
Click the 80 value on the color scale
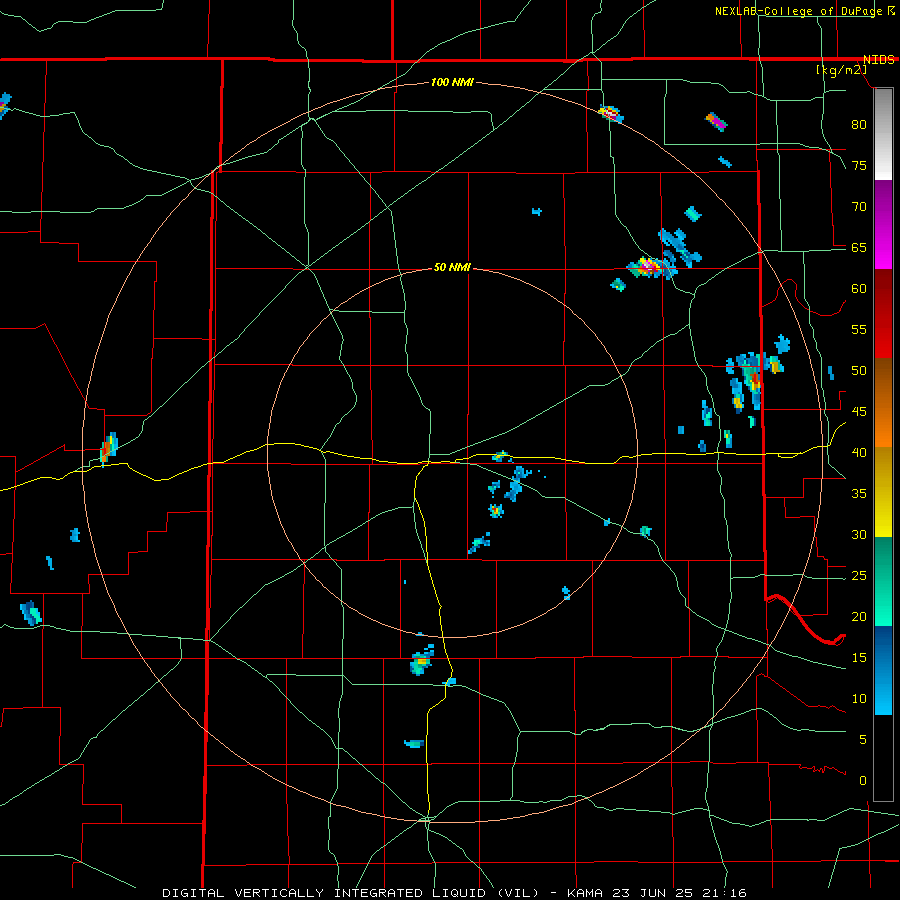[x=859, y=125]
